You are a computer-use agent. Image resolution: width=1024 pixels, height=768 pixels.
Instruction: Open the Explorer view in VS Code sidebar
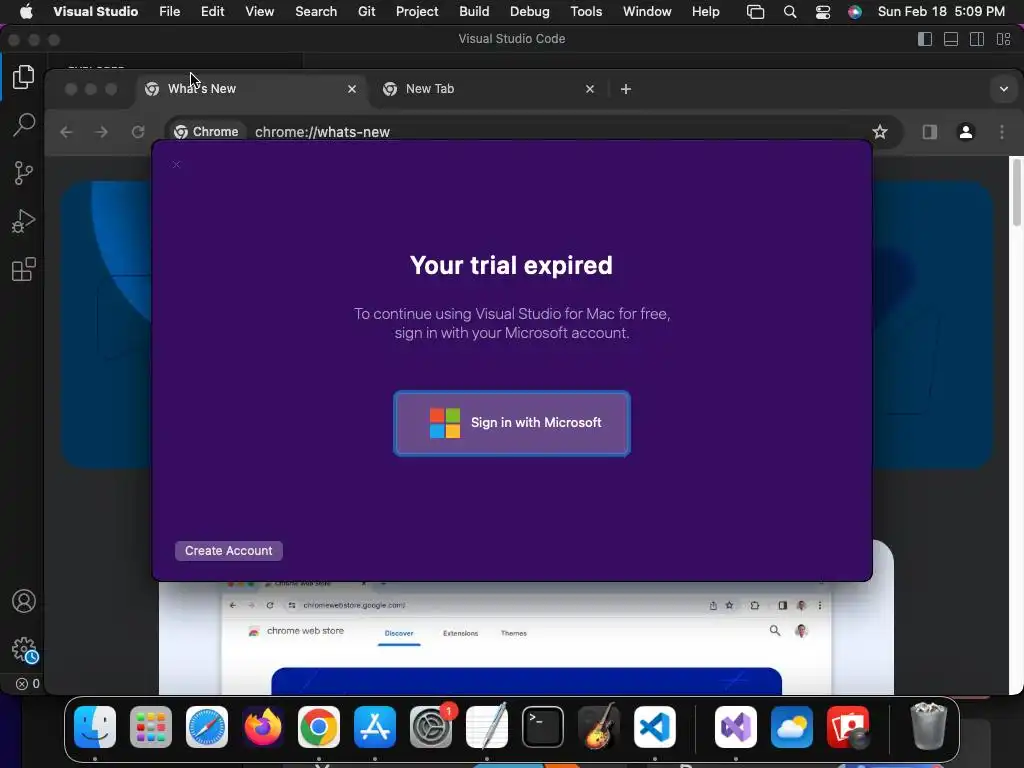tap(24, 77)
